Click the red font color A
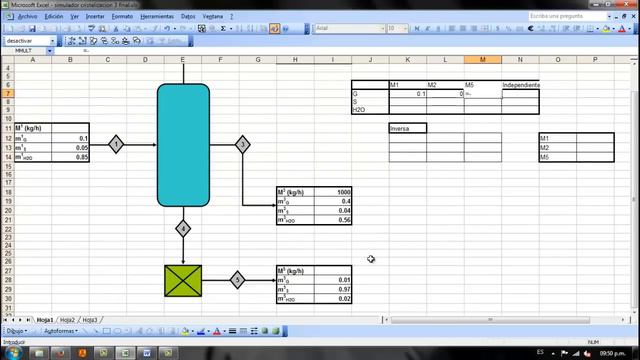This screenshot has width=640, height=360. click(x=622, y=29)
